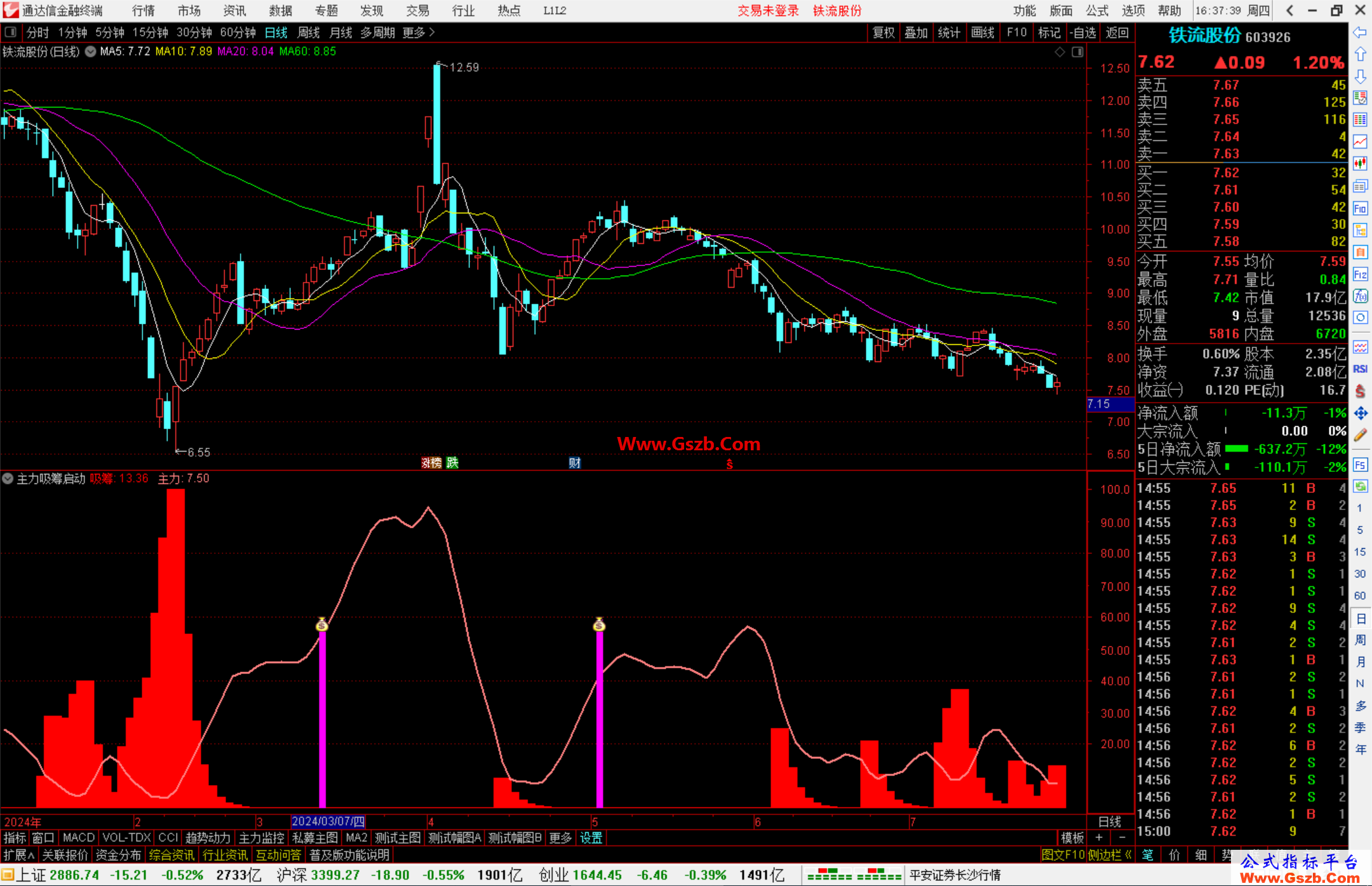The height and width of the screenshot is (886, 1372).
Task: Click 交易未登录 login link
Action: click(768, 11)
